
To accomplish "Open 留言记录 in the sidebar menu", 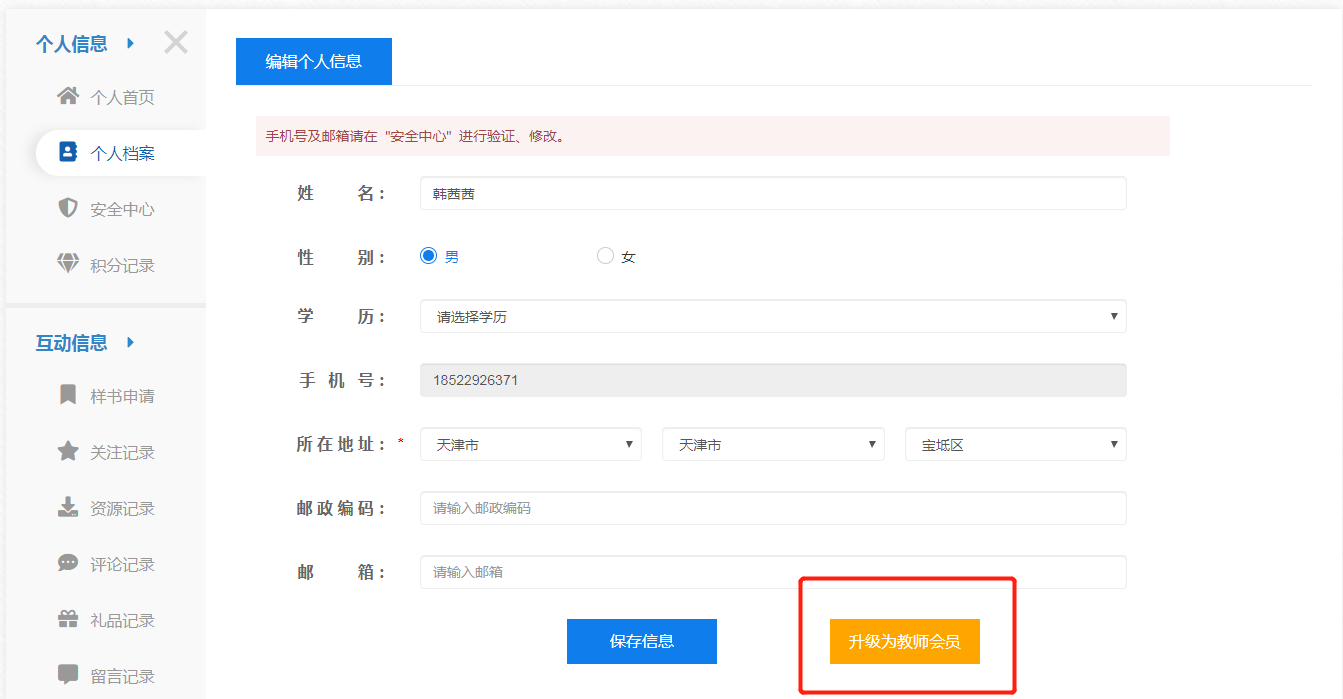I will click(x=122, y=676).
